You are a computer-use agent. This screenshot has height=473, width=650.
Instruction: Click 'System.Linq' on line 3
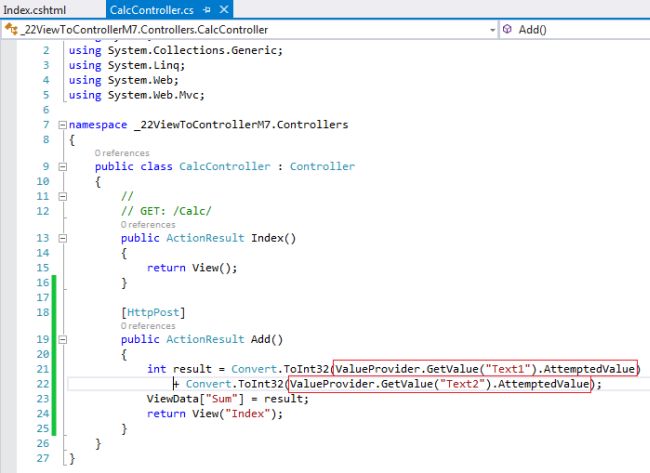pyautogui.click(x=143, y=65)
